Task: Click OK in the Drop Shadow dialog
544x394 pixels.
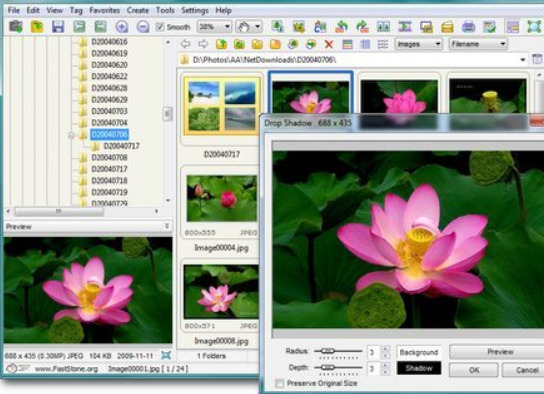Action: (x=474, y=370)
